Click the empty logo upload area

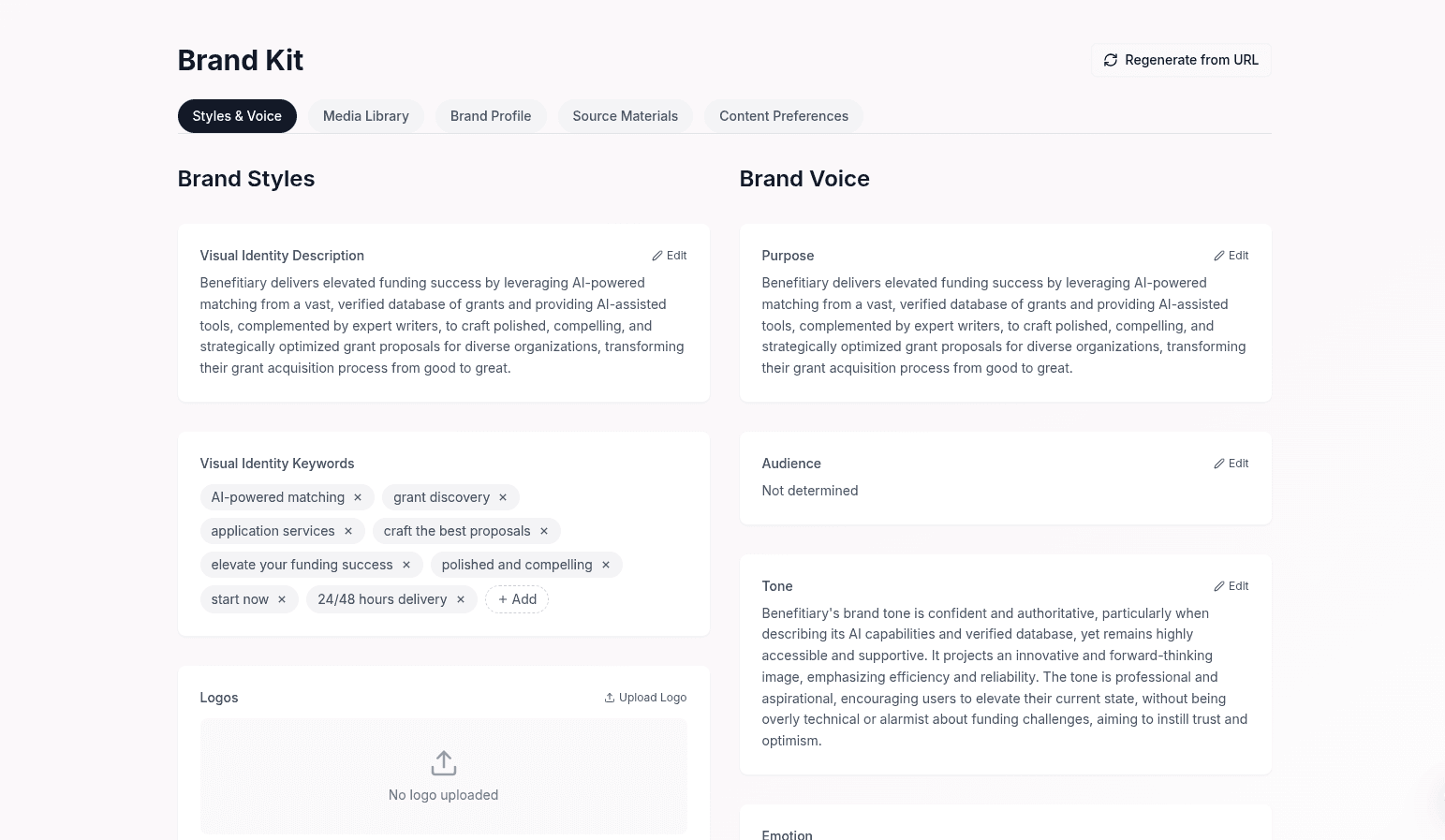(443, 775)
